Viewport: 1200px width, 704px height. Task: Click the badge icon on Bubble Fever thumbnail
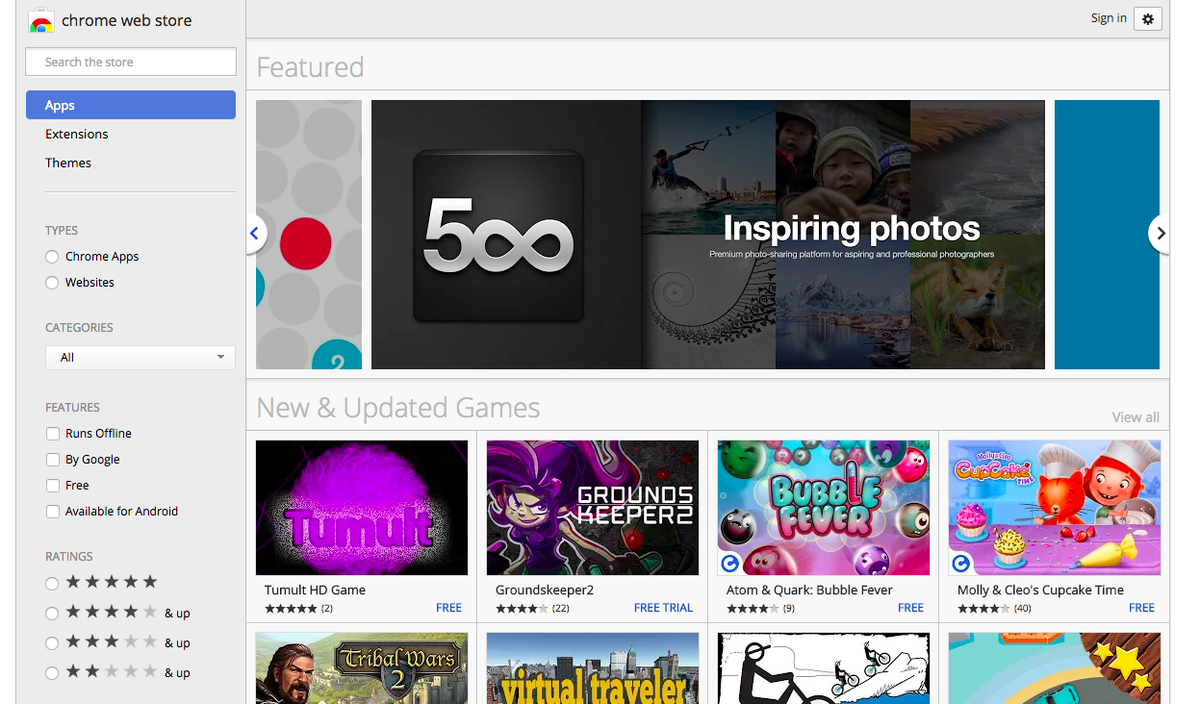730,563
